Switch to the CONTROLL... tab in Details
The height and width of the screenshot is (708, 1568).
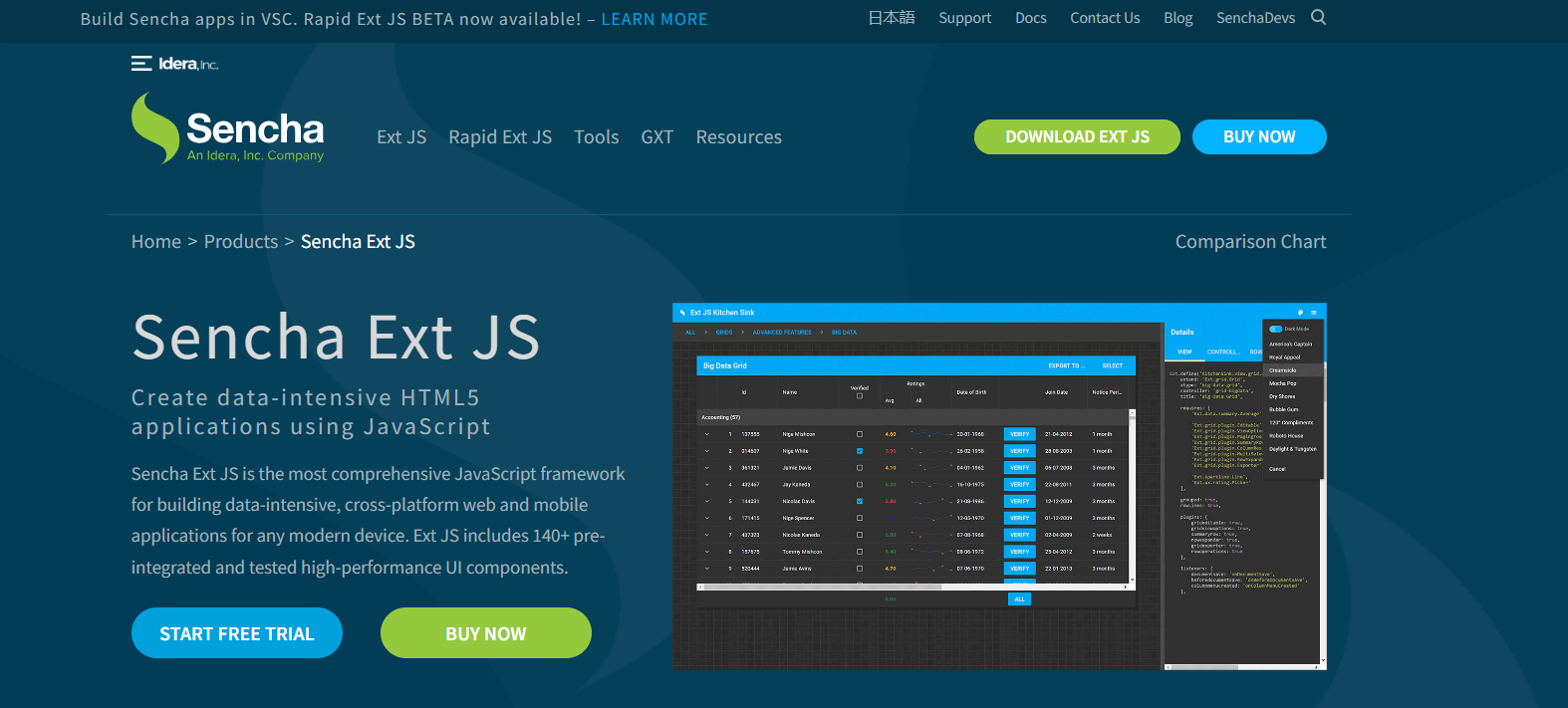point(1222,352)
